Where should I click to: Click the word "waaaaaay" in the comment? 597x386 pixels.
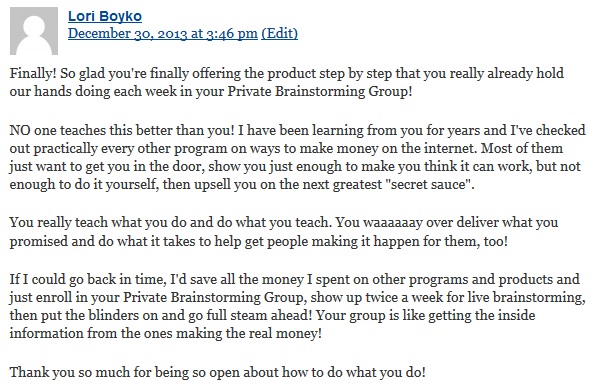[x=393, y=222]
